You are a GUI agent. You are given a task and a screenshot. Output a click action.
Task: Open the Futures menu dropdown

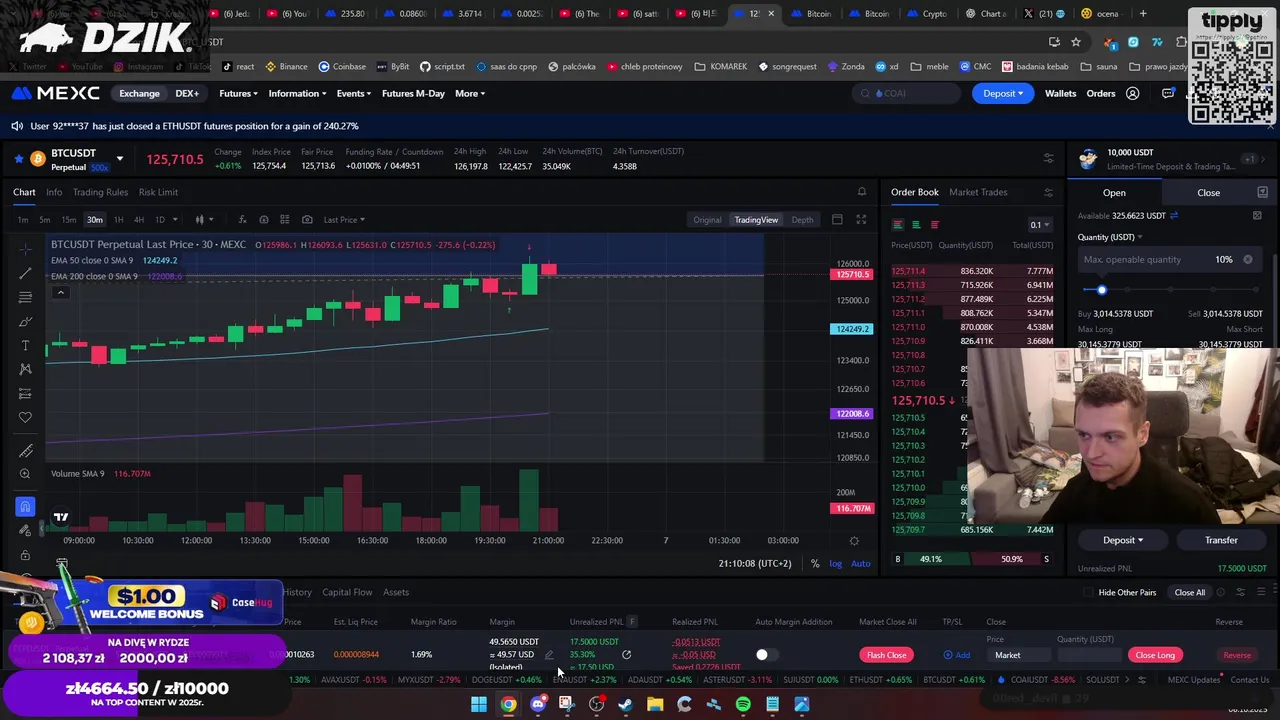(x=238, y=94)
